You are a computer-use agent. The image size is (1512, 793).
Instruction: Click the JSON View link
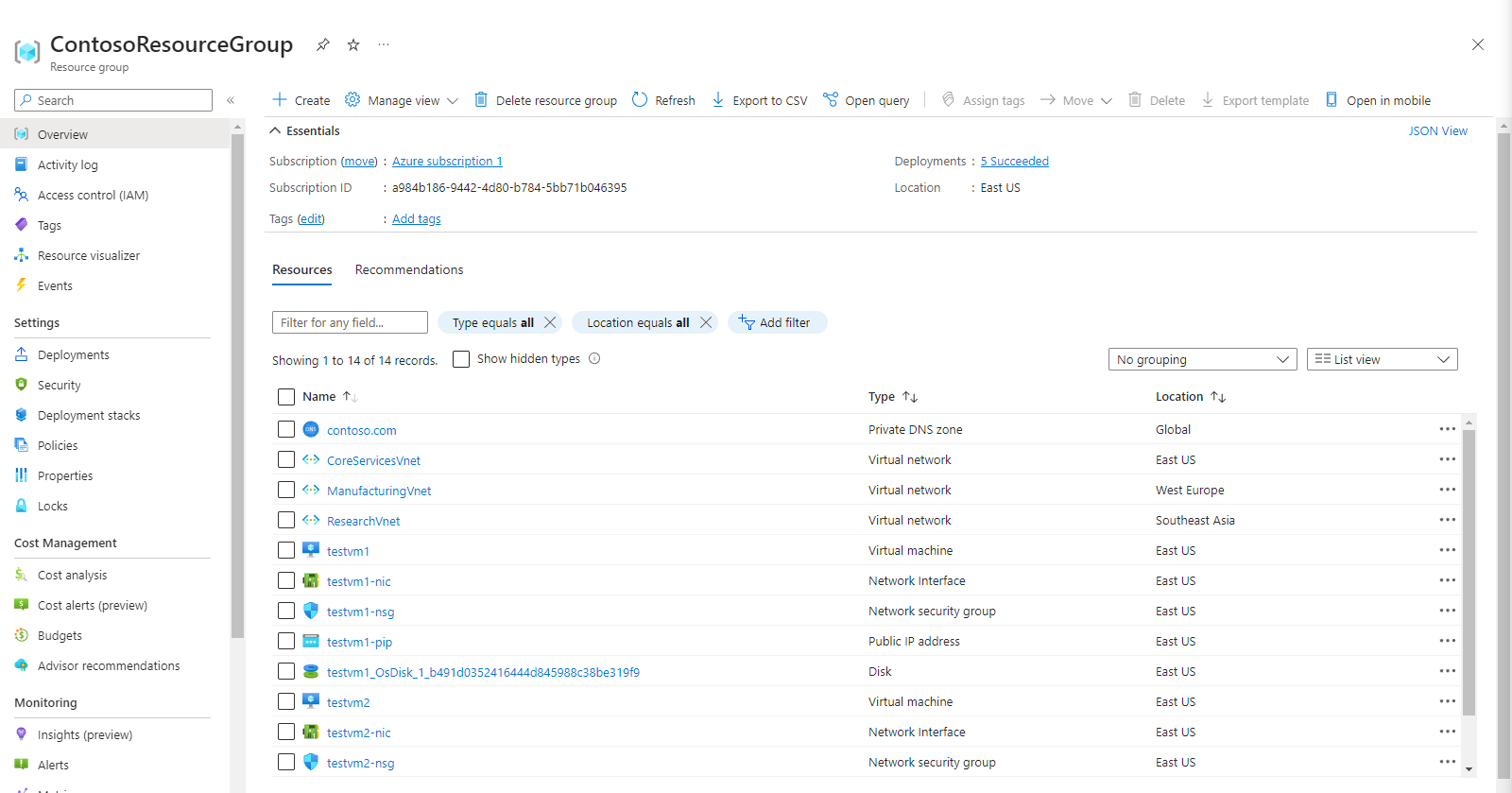coord(1437,131)
